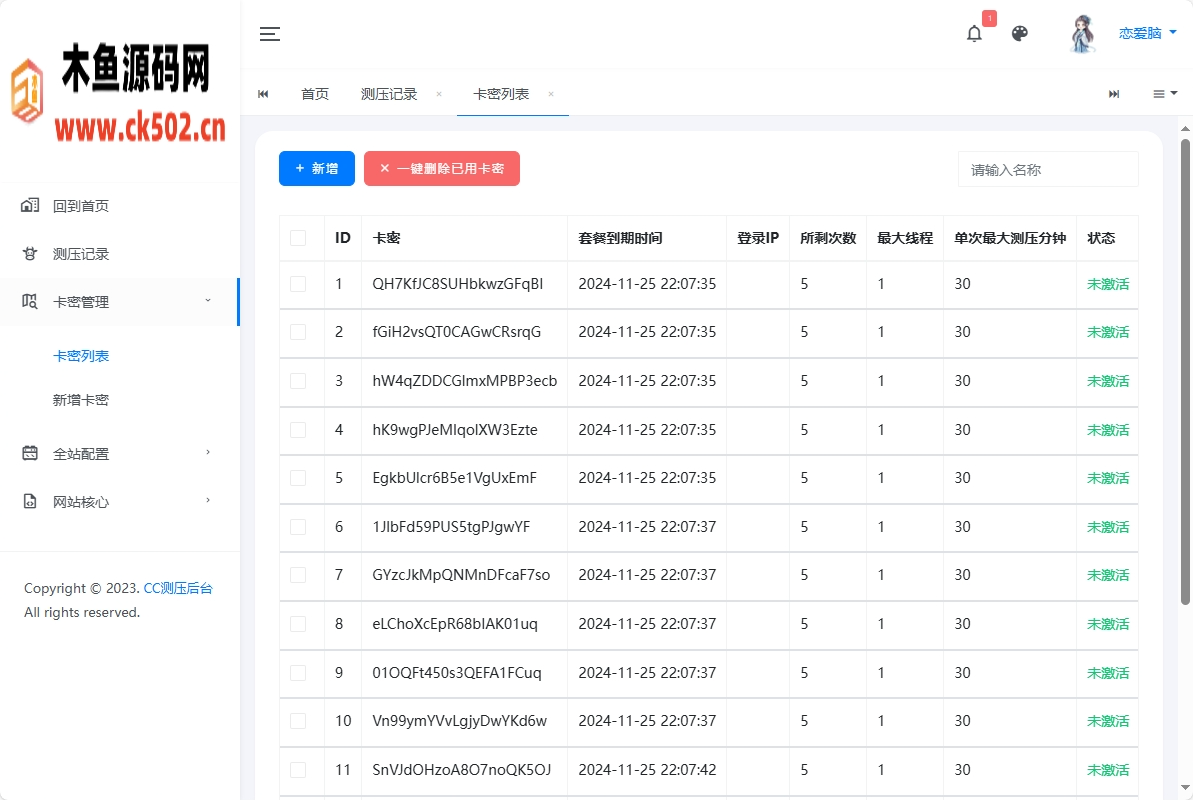
Task: Click the 回到首页 home icon
Action: click(x=30, y=205)
